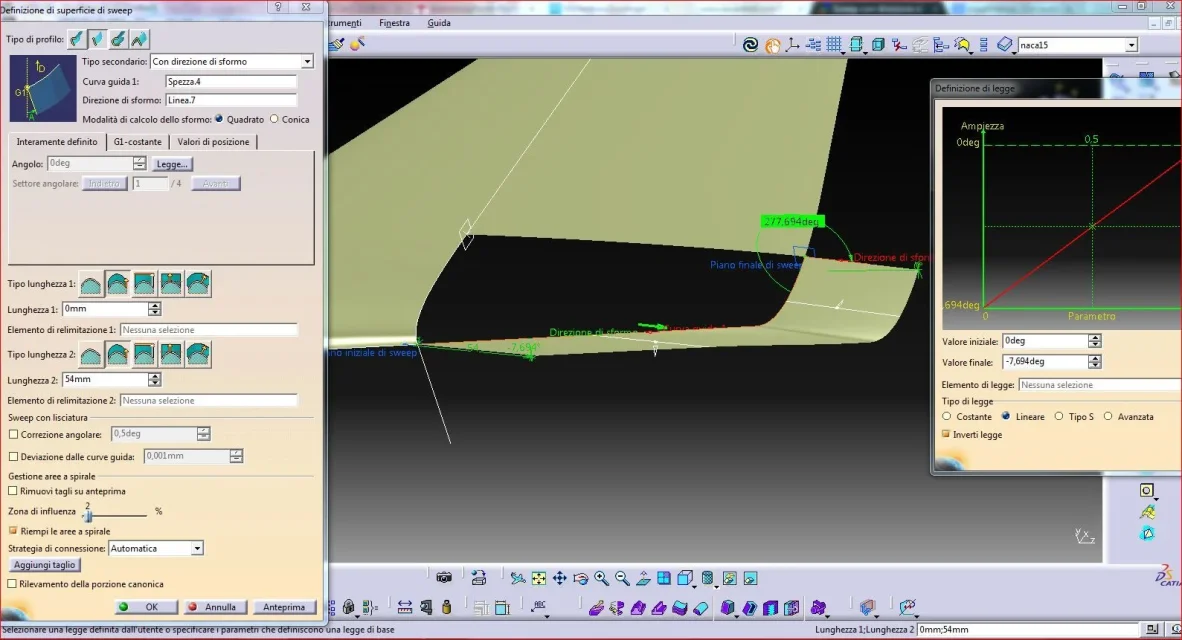Click the Fit All In icon in the bottom view toolbar
The image size is (1182, 640).
[539, 578]
